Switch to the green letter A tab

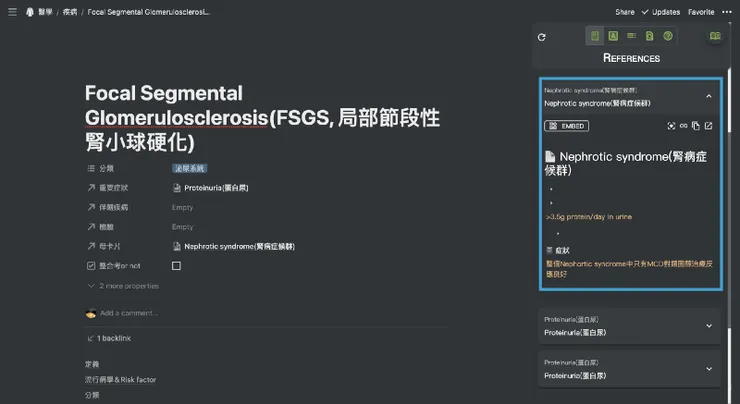click(x=613, y=36)
